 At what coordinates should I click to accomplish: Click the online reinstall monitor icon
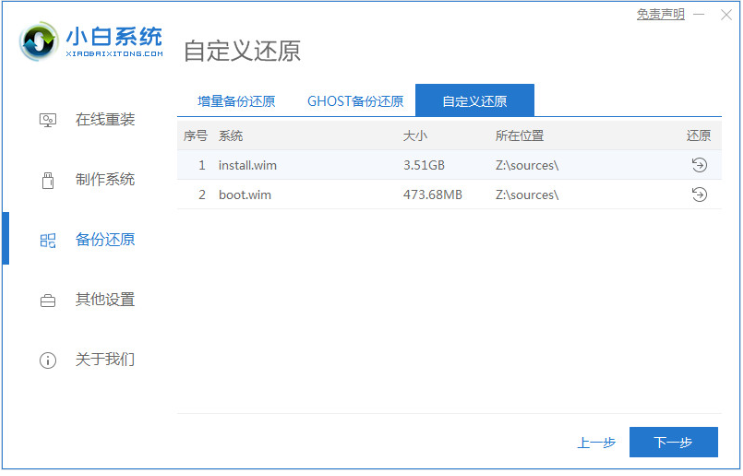47,120
